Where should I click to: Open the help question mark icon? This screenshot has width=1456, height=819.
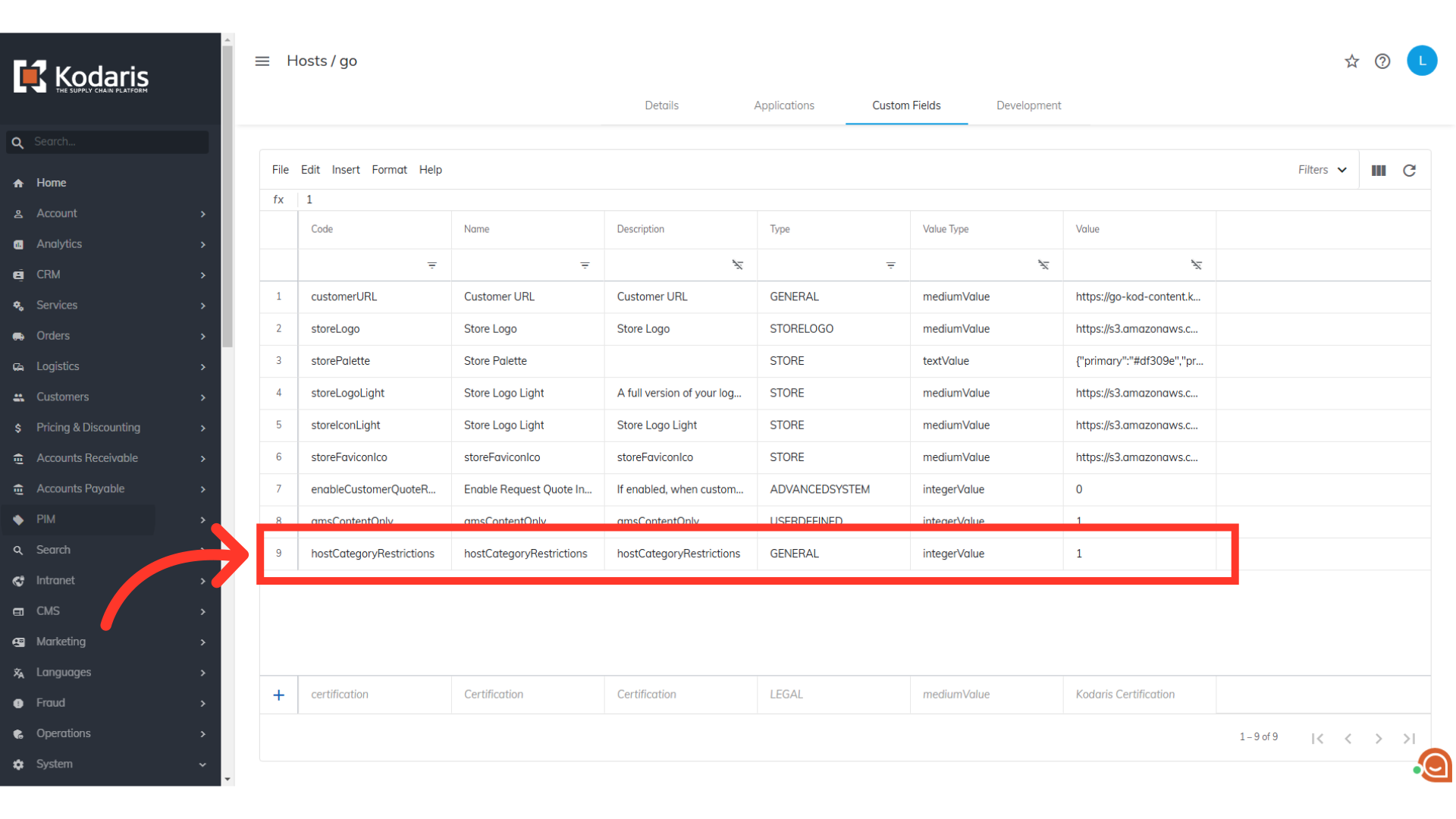click(x=1382, y=61)
